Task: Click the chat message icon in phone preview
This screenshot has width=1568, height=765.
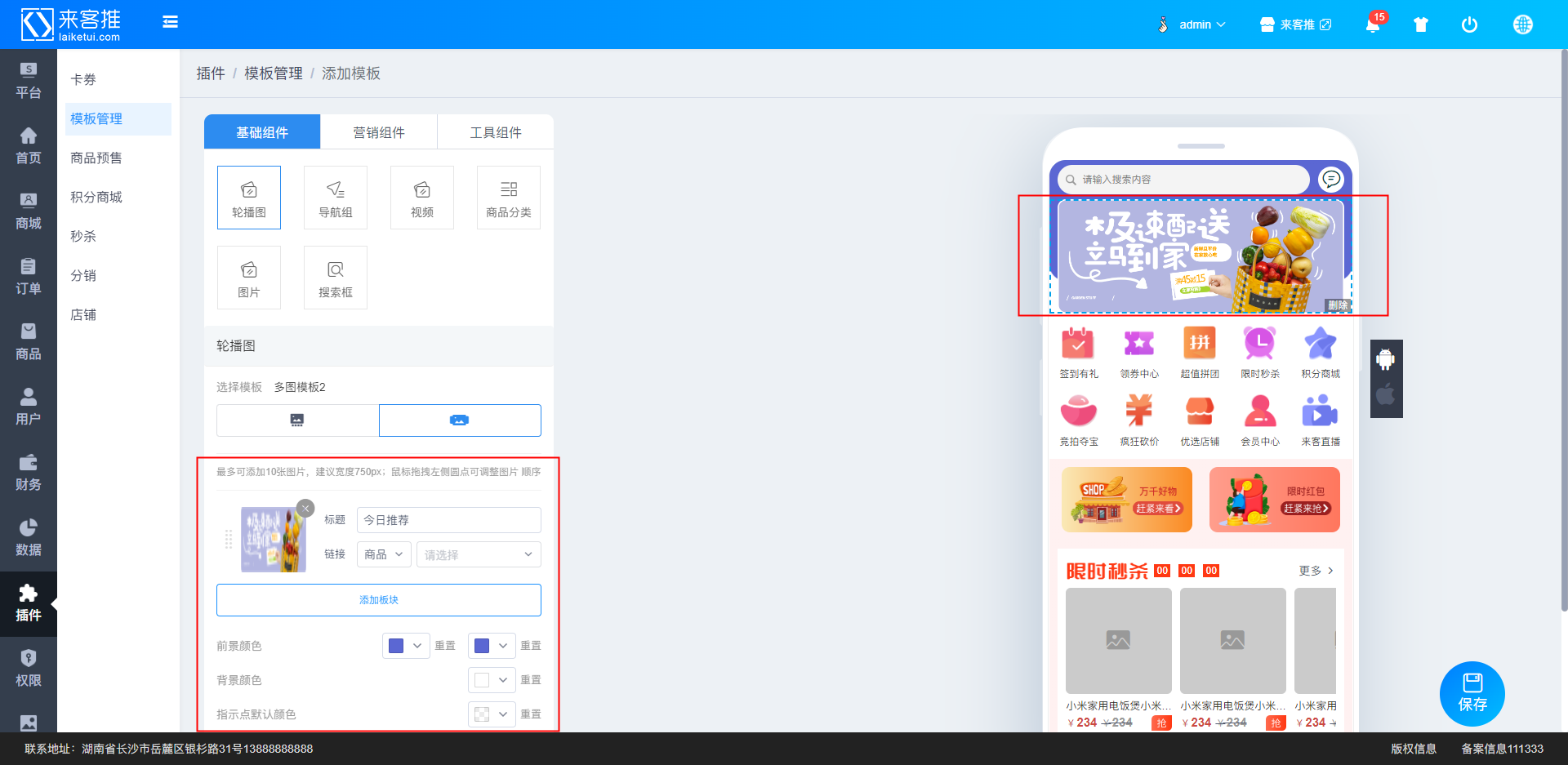Action: click(x=1331, y=179)
